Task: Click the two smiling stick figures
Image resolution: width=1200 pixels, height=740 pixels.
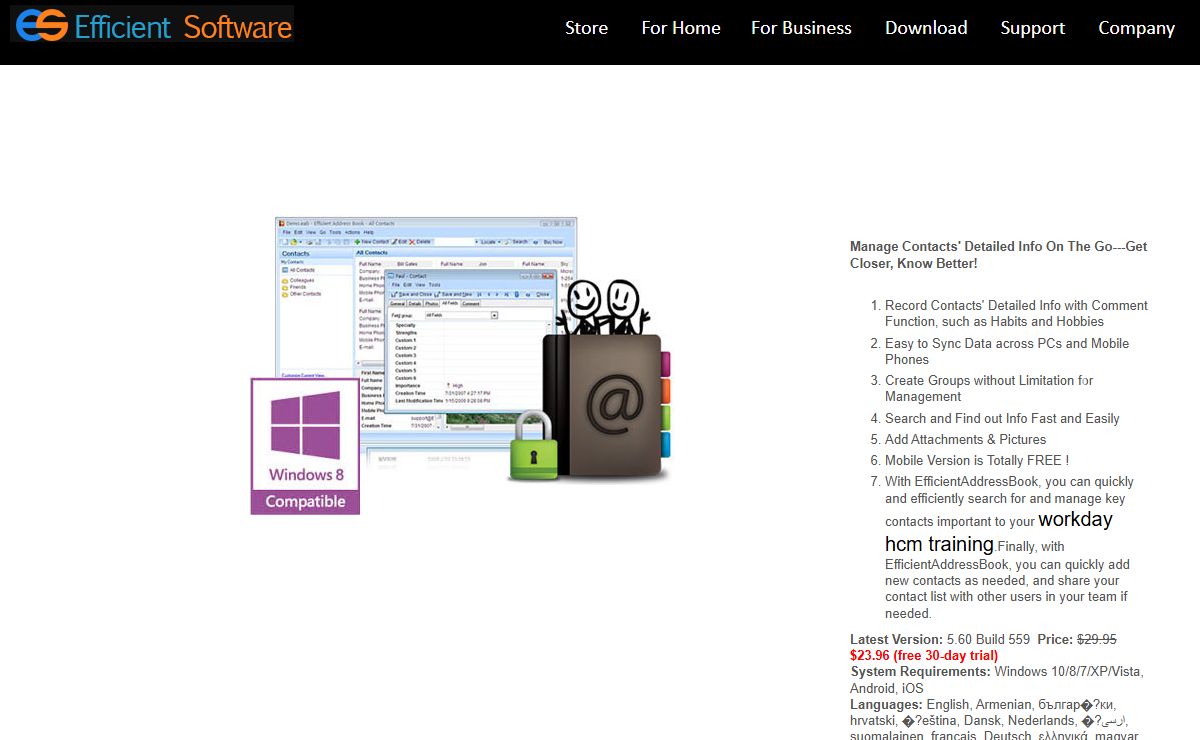Action: 602,307
